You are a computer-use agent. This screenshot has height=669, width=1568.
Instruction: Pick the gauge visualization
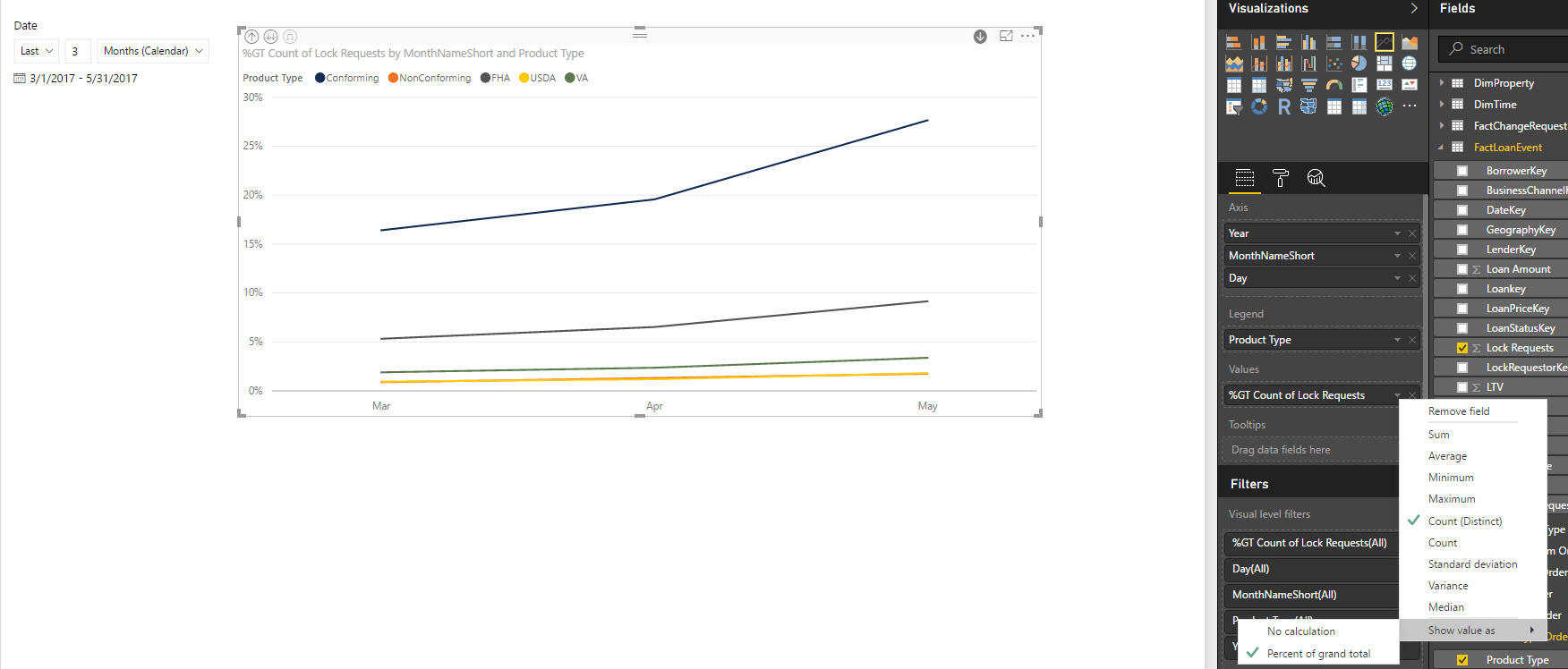tap(1334, 85)
